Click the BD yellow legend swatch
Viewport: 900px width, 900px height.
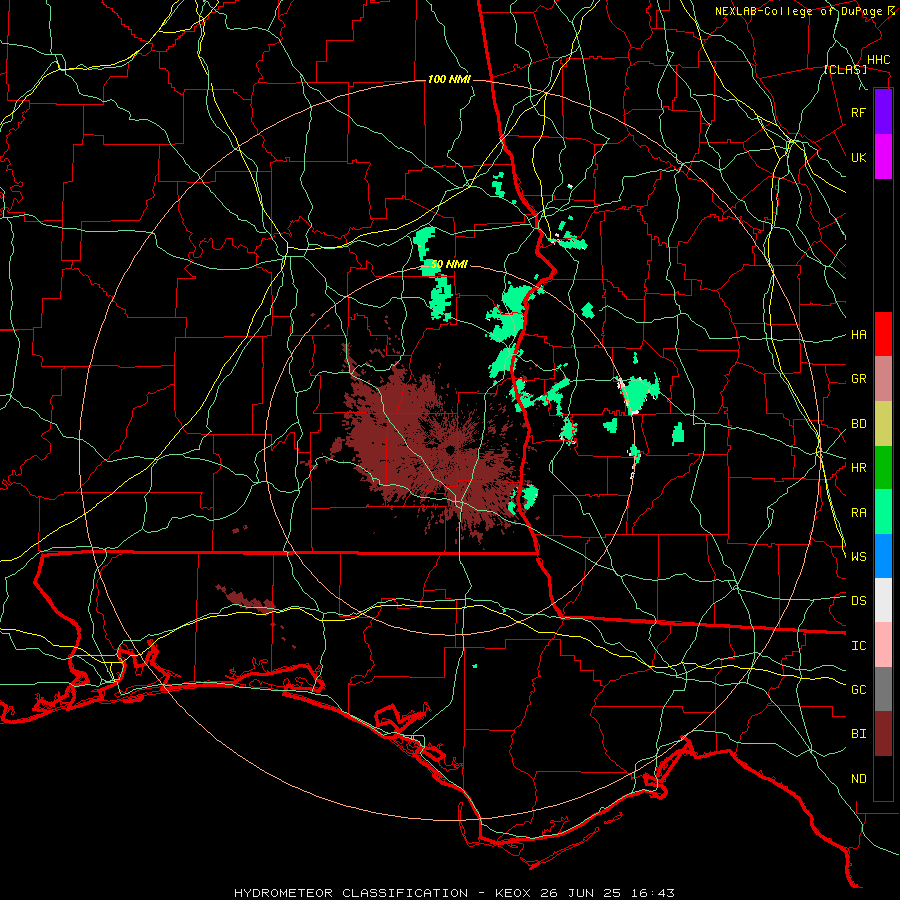[x=883, y=424]
